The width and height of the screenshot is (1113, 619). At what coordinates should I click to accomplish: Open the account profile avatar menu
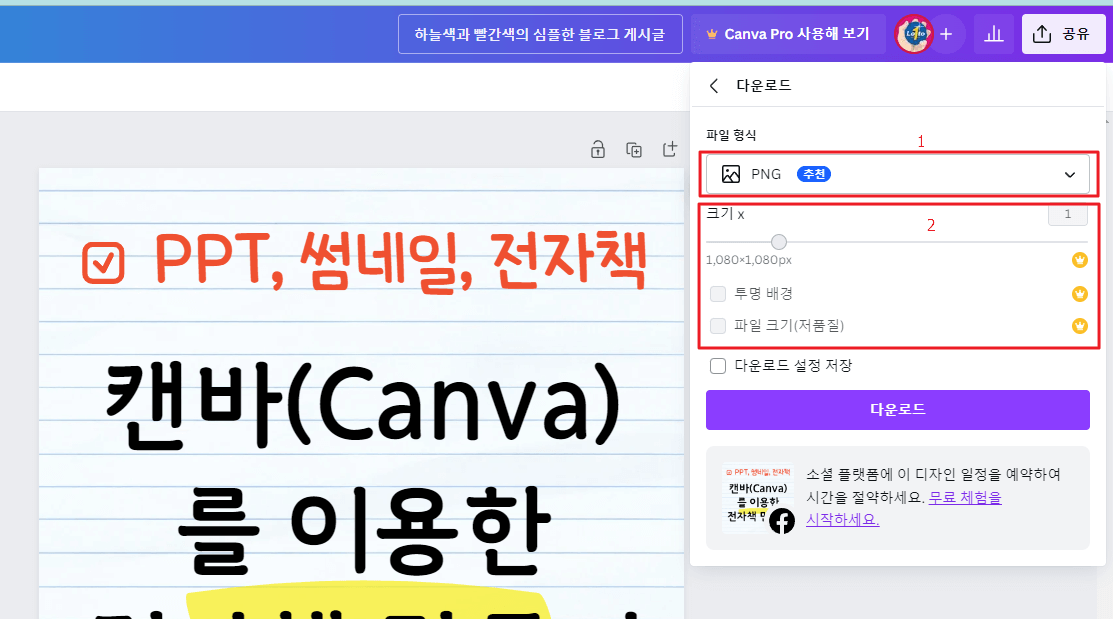pyautogui.click(x=913, y=33)
